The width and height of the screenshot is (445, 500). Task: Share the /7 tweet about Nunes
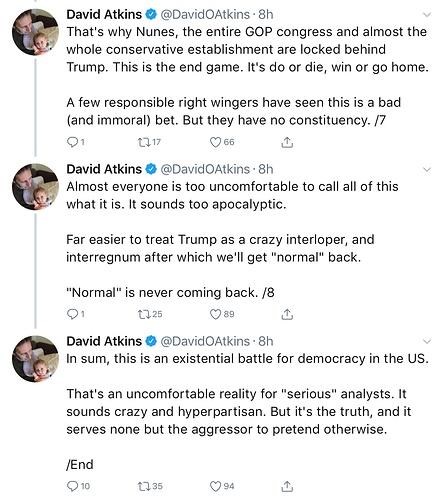click(x=287, y=142)
